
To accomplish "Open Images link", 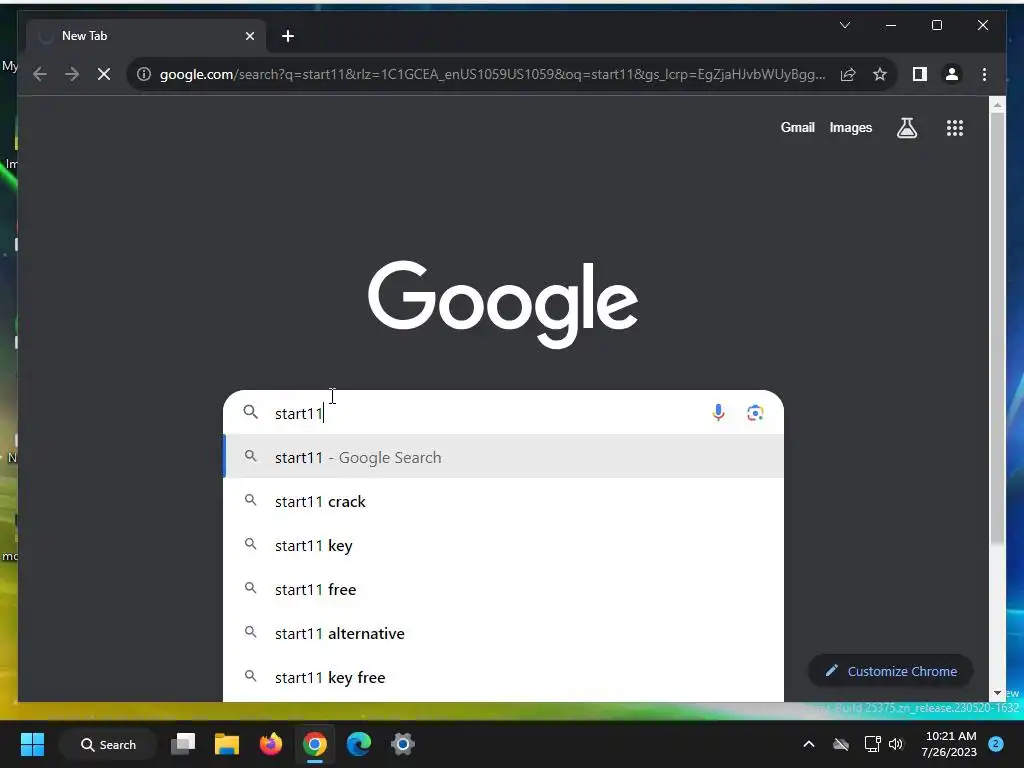I will (850, 127).
